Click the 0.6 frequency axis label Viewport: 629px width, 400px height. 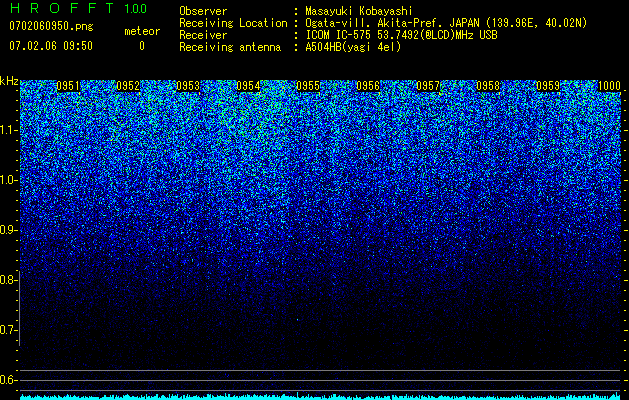pos(8,380)
